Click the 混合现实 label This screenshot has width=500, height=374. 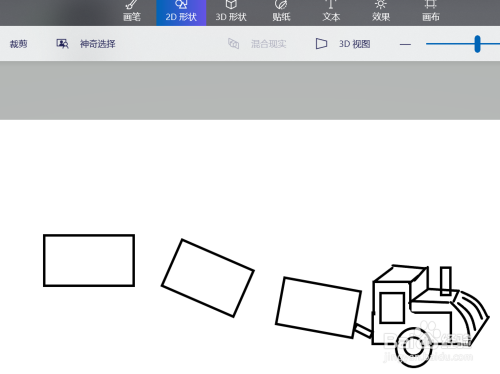(269, 44)
